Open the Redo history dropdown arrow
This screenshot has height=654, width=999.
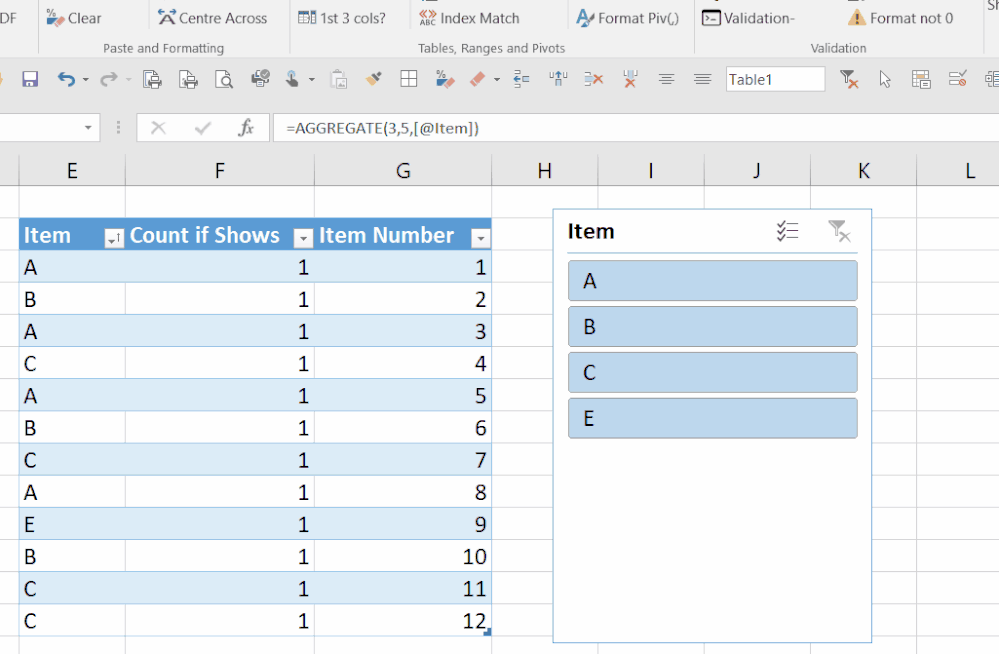(128, 80)
